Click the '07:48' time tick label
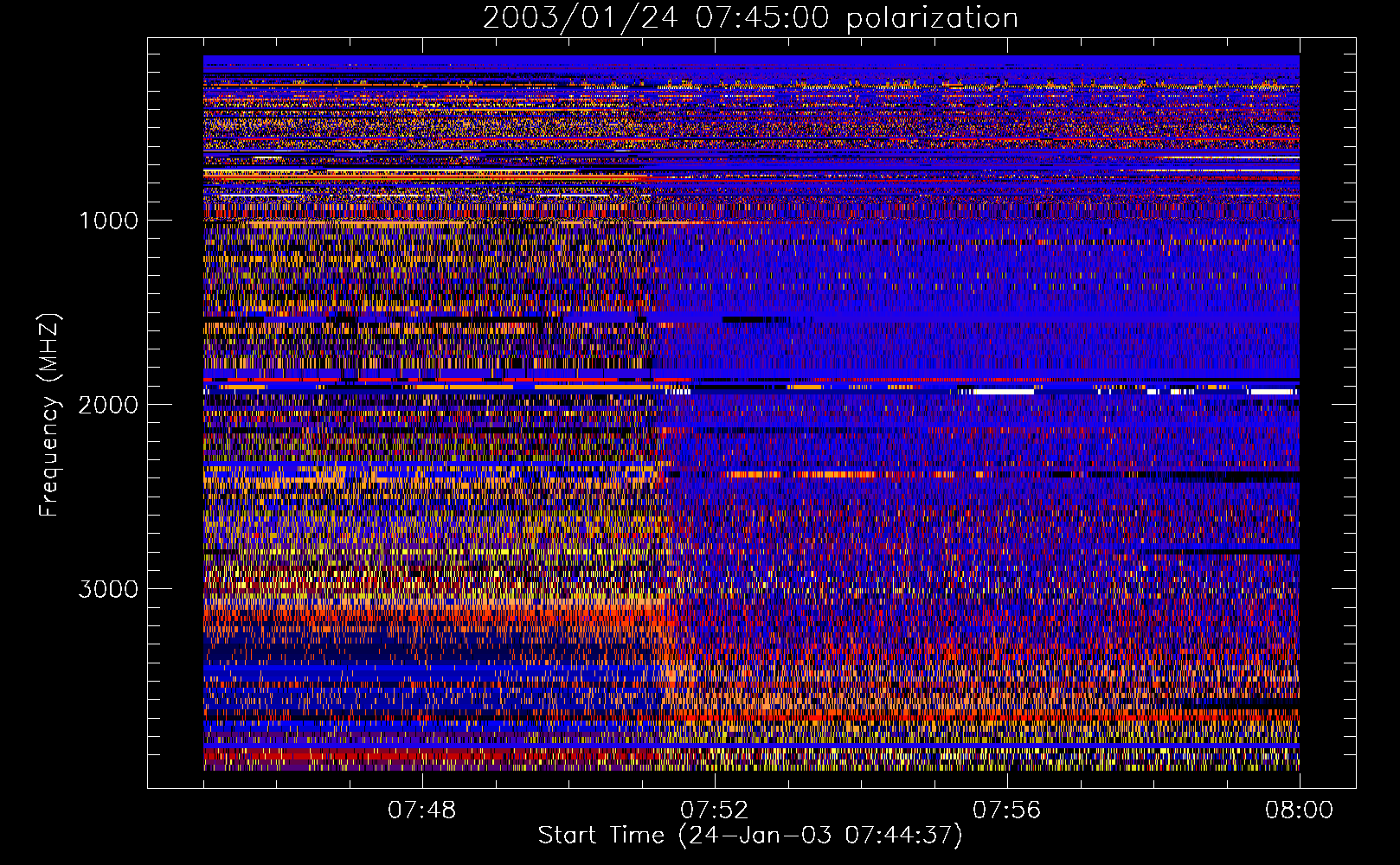 pyautogui.click(x=422, y=811)
